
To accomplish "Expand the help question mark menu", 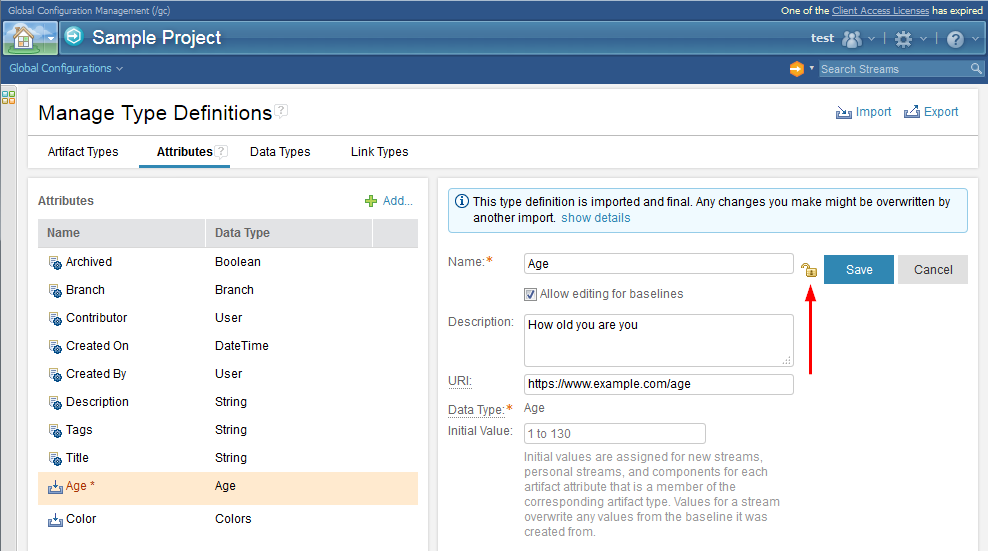I will (x=961, y=39).
